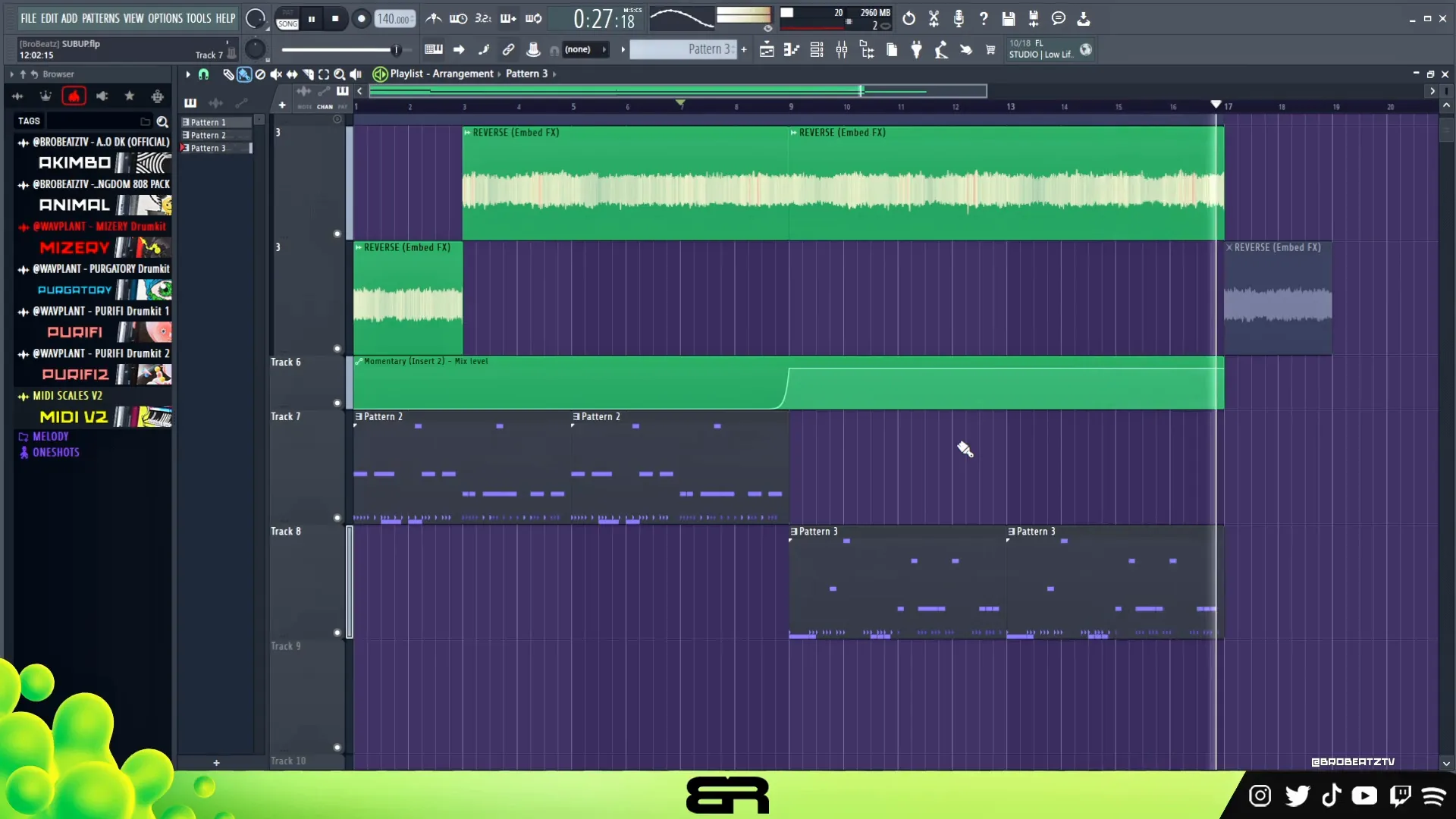Select the Mute tool in playlist toolbar

[276, 74]
